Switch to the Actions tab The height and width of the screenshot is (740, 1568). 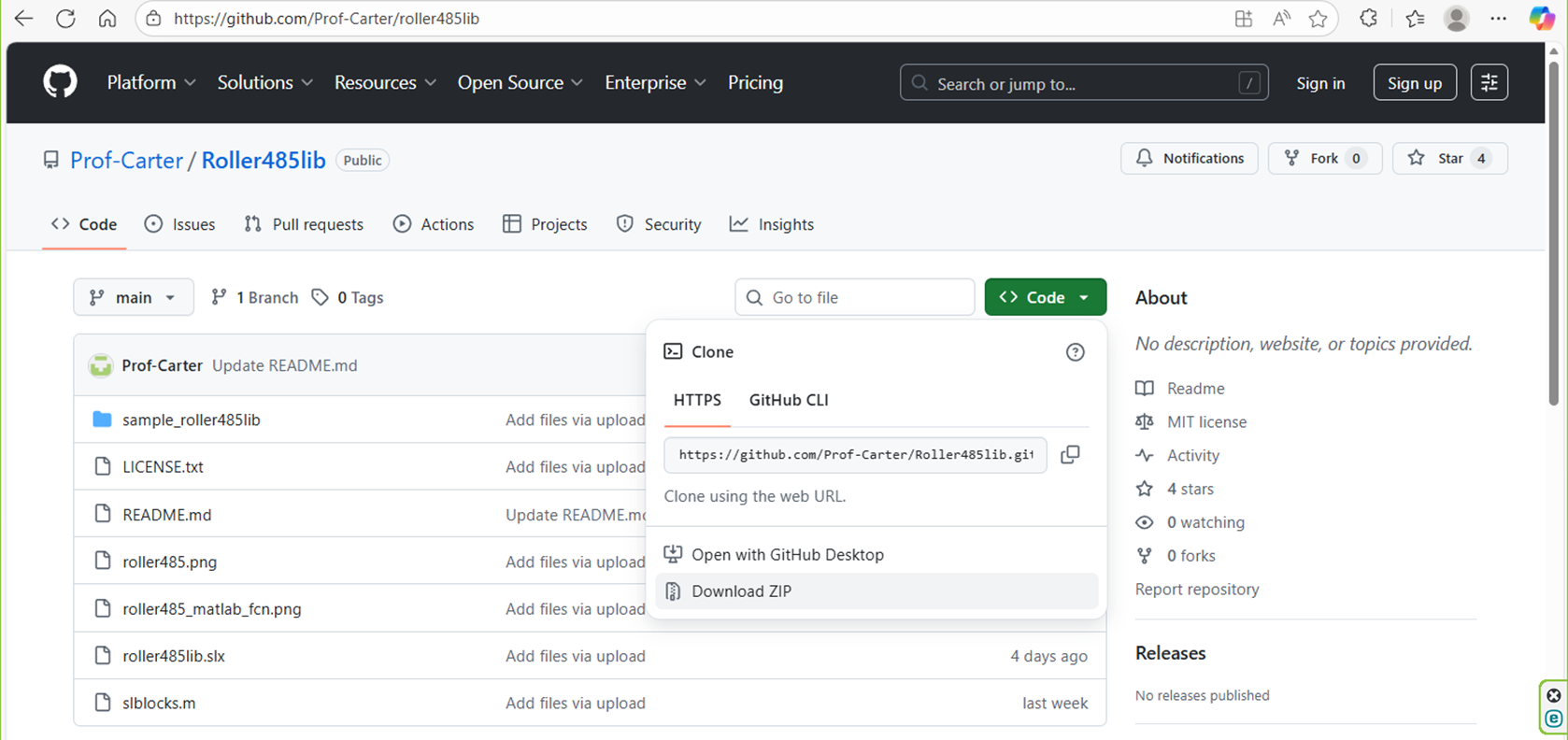pyautogui.click(x=434, y=224)
